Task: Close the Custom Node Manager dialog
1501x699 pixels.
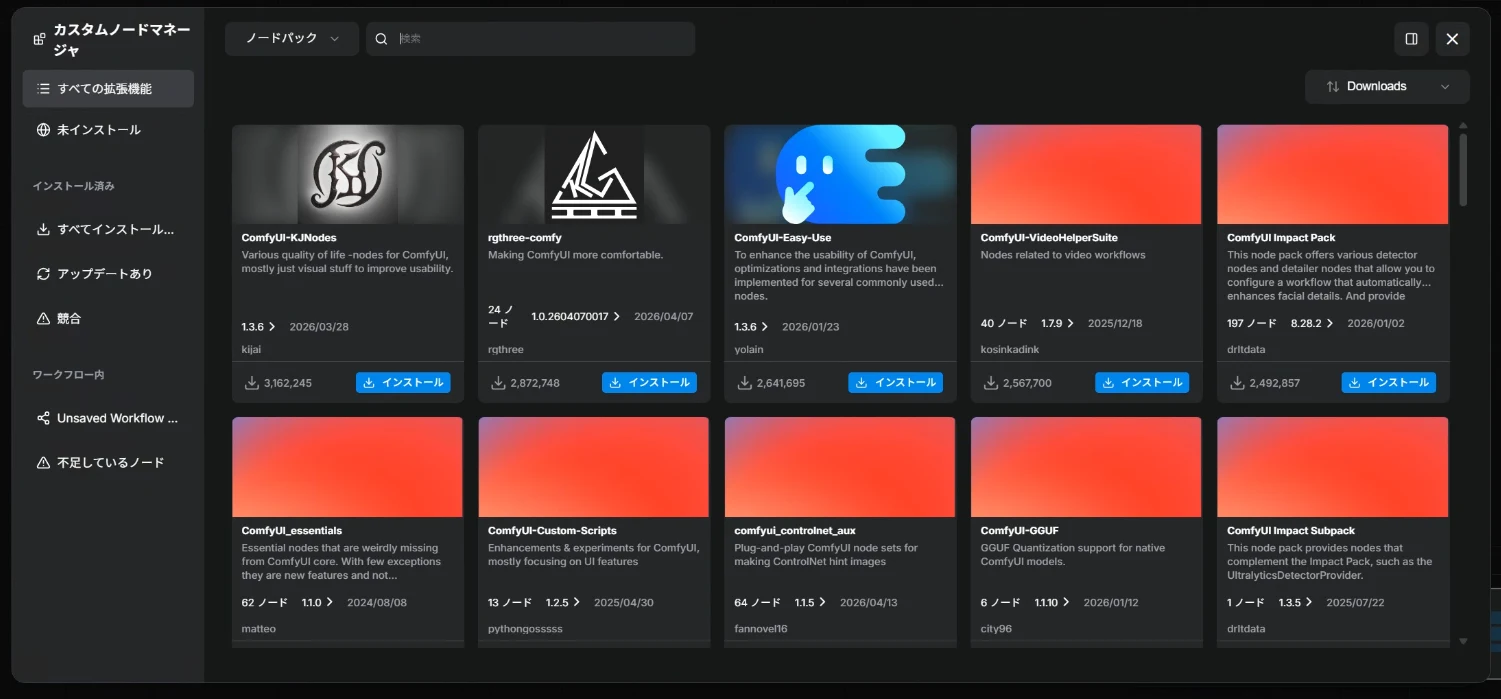Action: click(1452, 39)
